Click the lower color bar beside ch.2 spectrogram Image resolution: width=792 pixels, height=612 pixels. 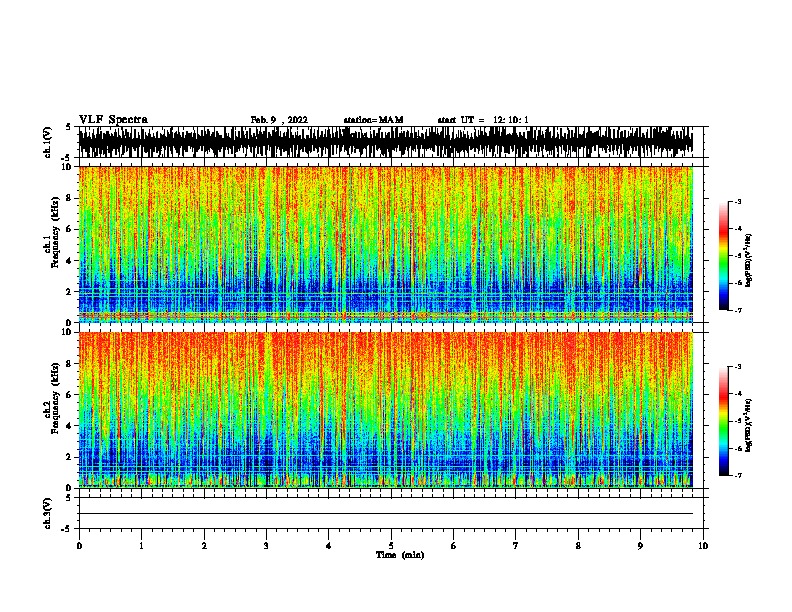click(x=723, y=421)
